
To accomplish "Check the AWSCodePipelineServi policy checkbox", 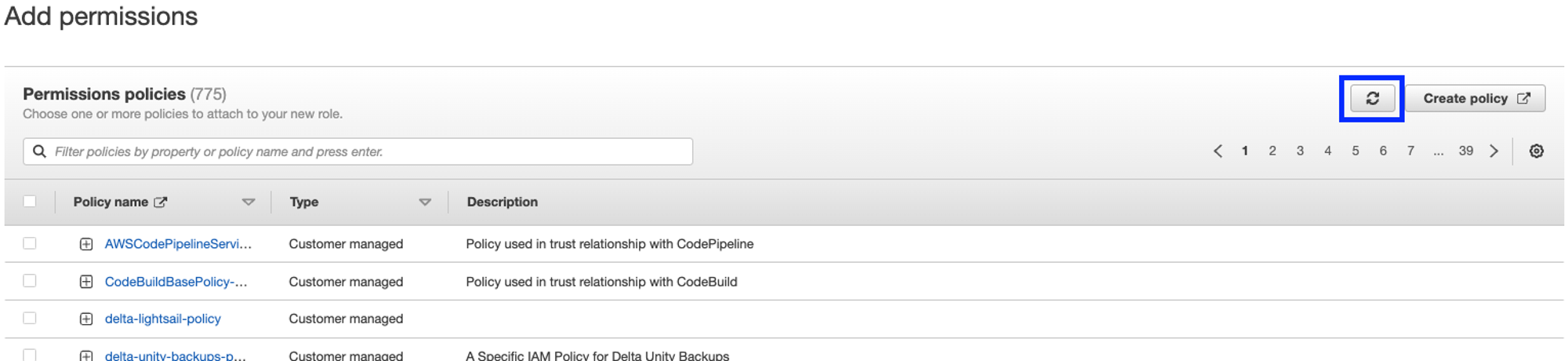I will [30, 243].
